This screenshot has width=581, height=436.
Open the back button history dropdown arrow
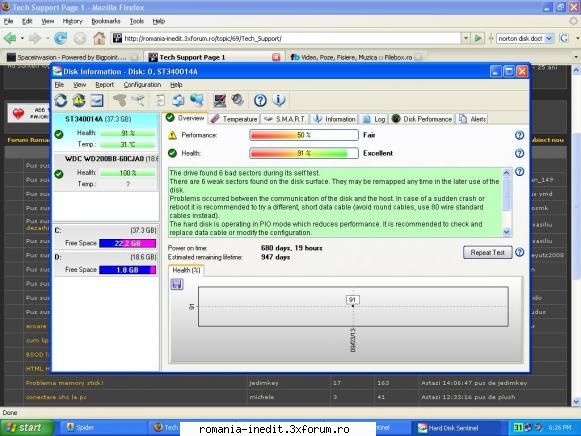[x=22, y=38]
